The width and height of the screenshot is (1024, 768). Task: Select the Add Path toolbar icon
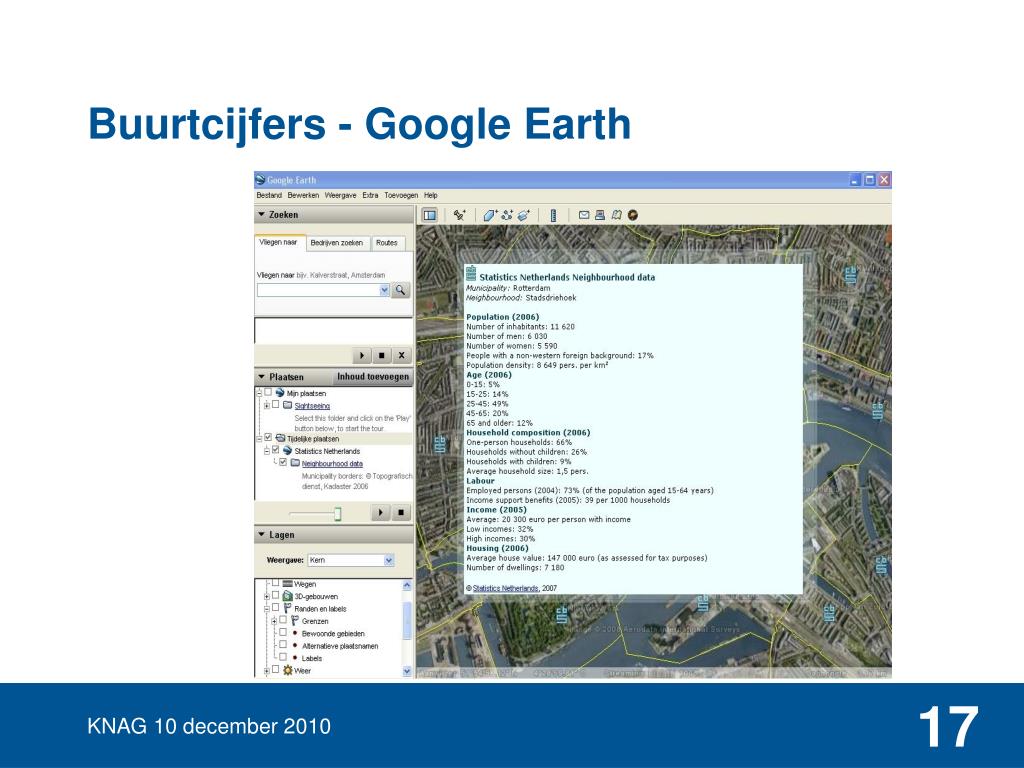coord(507,215)
